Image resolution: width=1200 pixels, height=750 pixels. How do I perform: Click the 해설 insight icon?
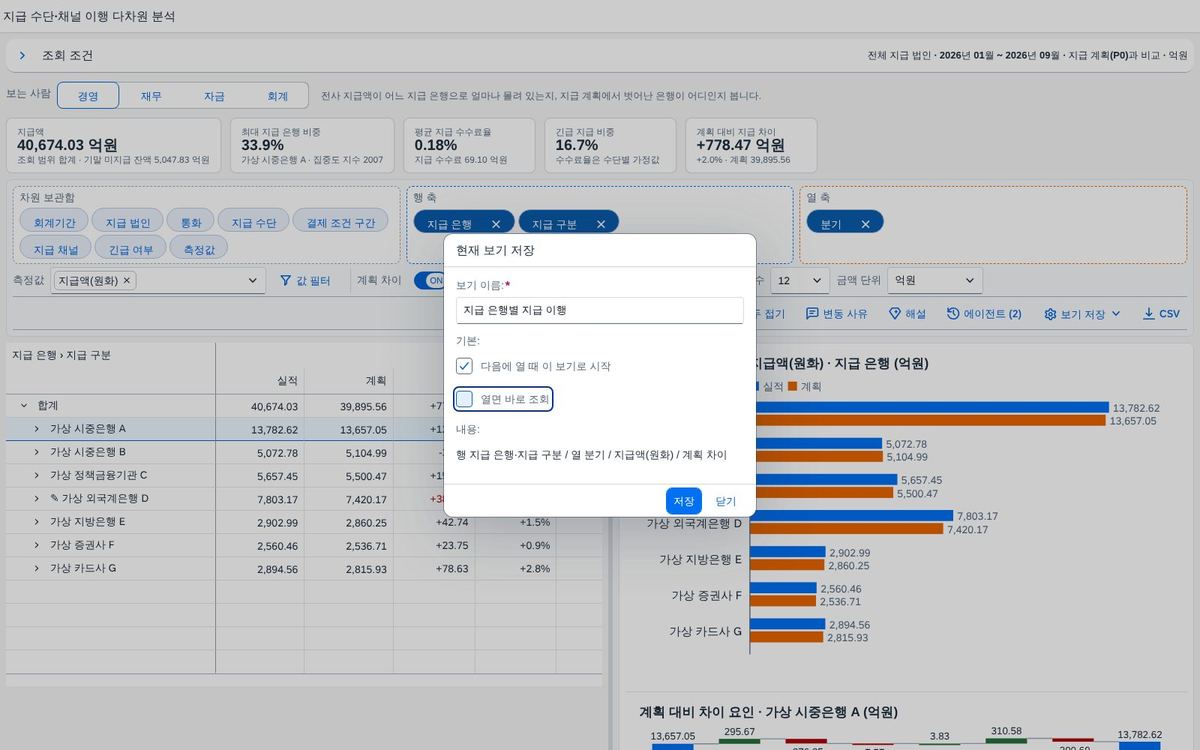(x=895, y=314)
